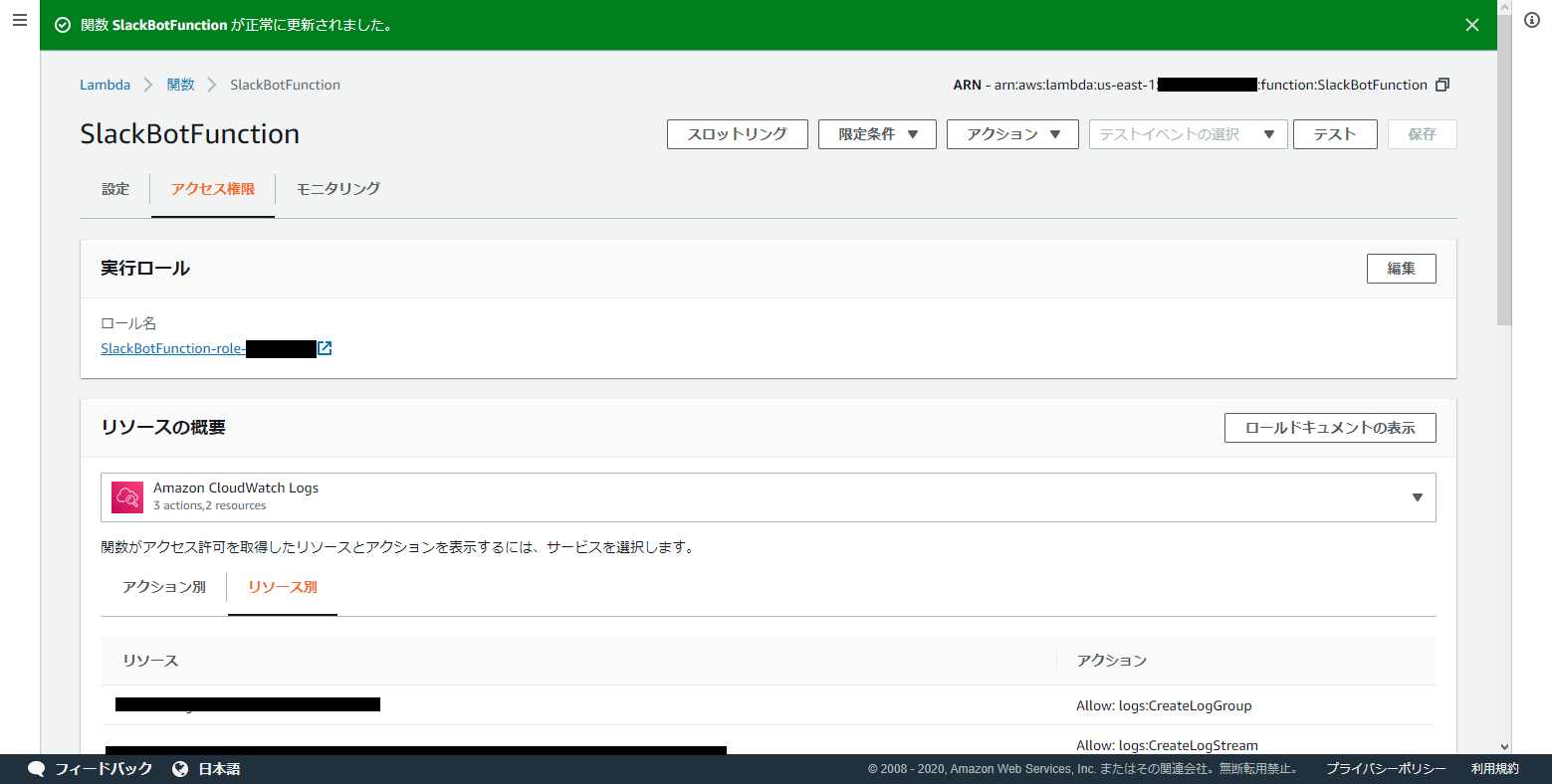Open the hamburger navigation menu
Screen dimensions: 1552x784
[x=20, y=20]
